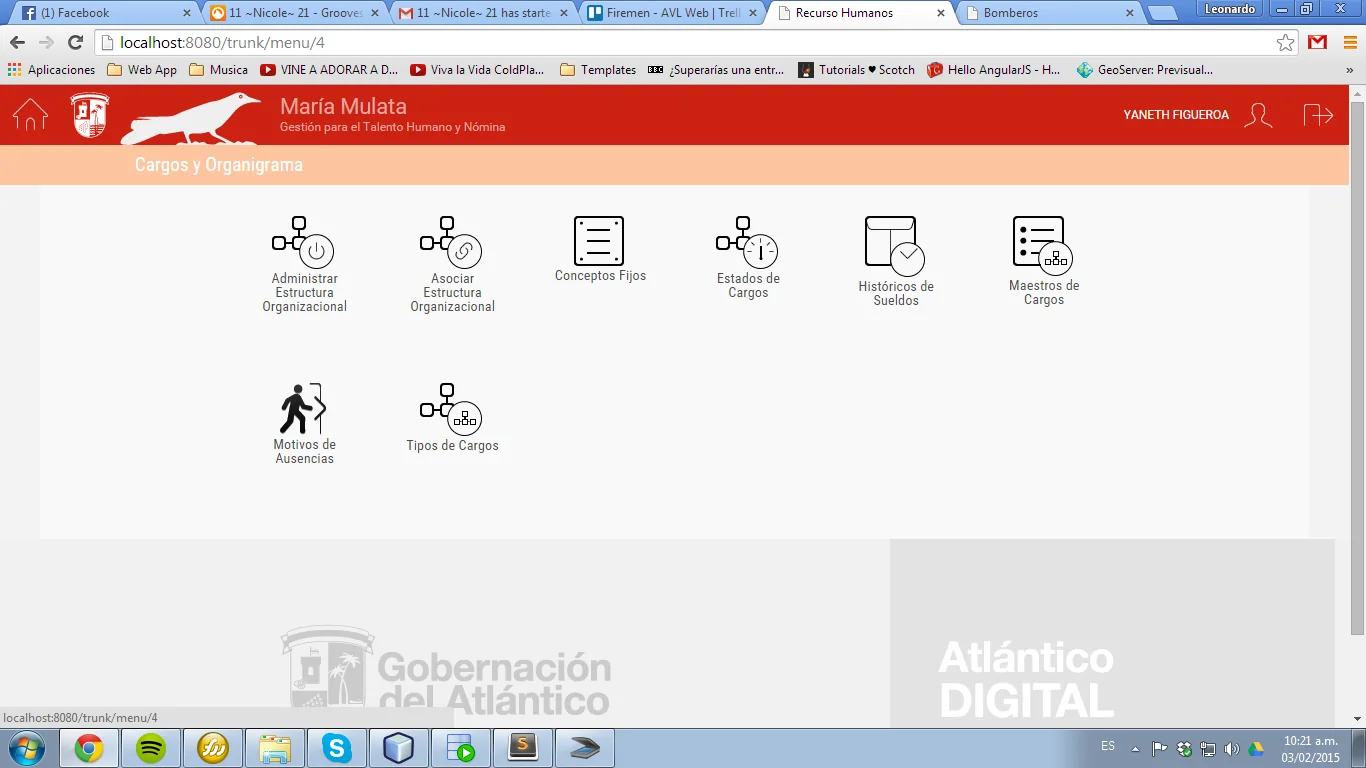Open Estados de Cargos module
Viewport: 1366px width, 768px height.
point(748,257)
